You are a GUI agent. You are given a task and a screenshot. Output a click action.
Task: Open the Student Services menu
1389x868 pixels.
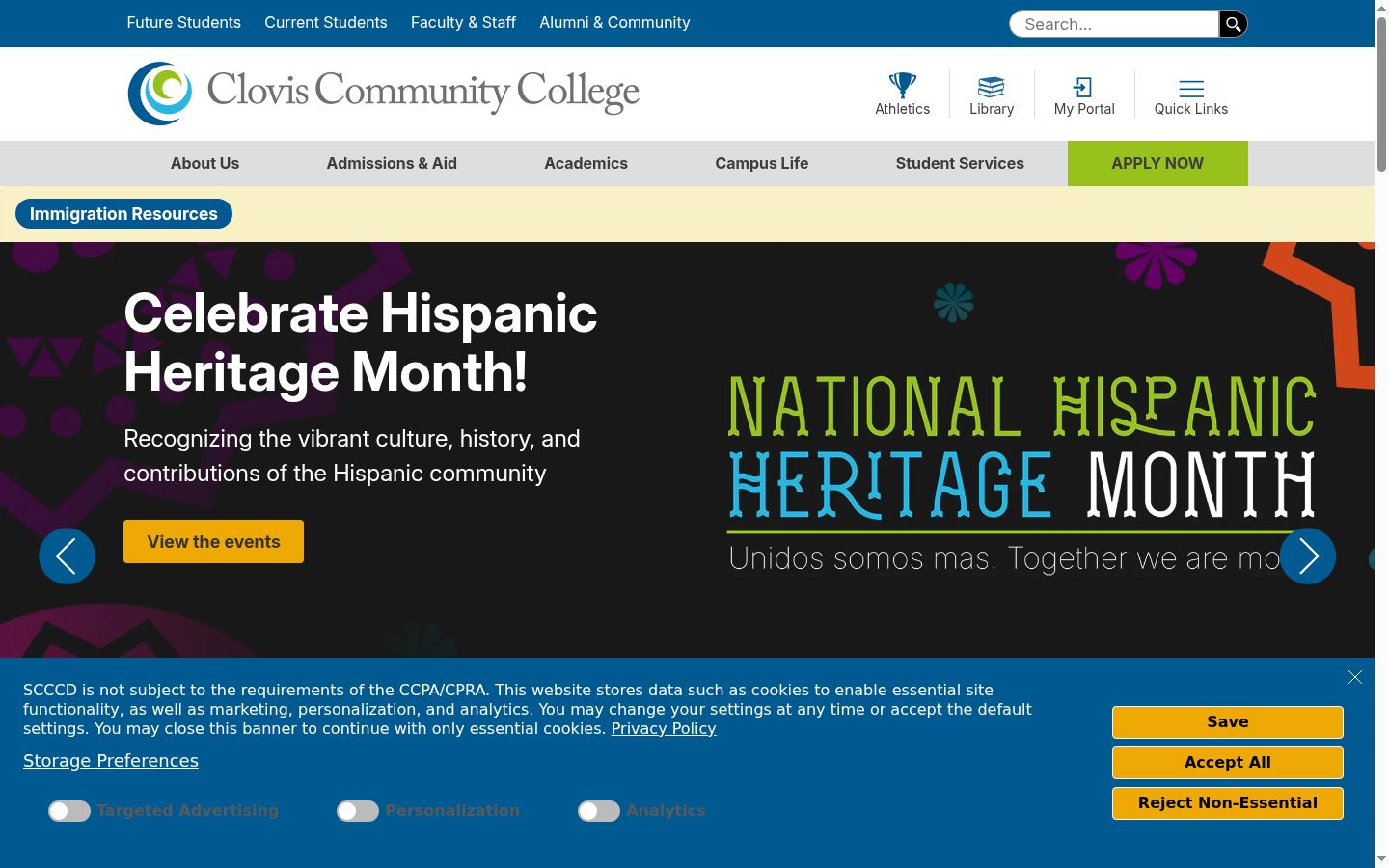[x=960, y=163]
